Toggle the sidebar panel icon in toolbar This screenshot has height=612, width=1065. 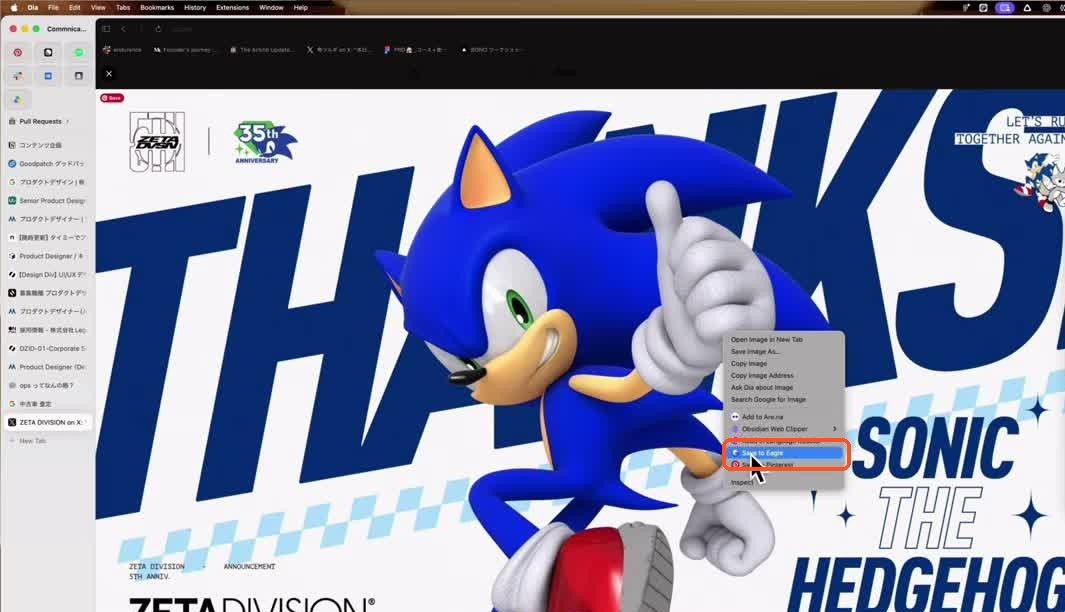click(106, 29)
